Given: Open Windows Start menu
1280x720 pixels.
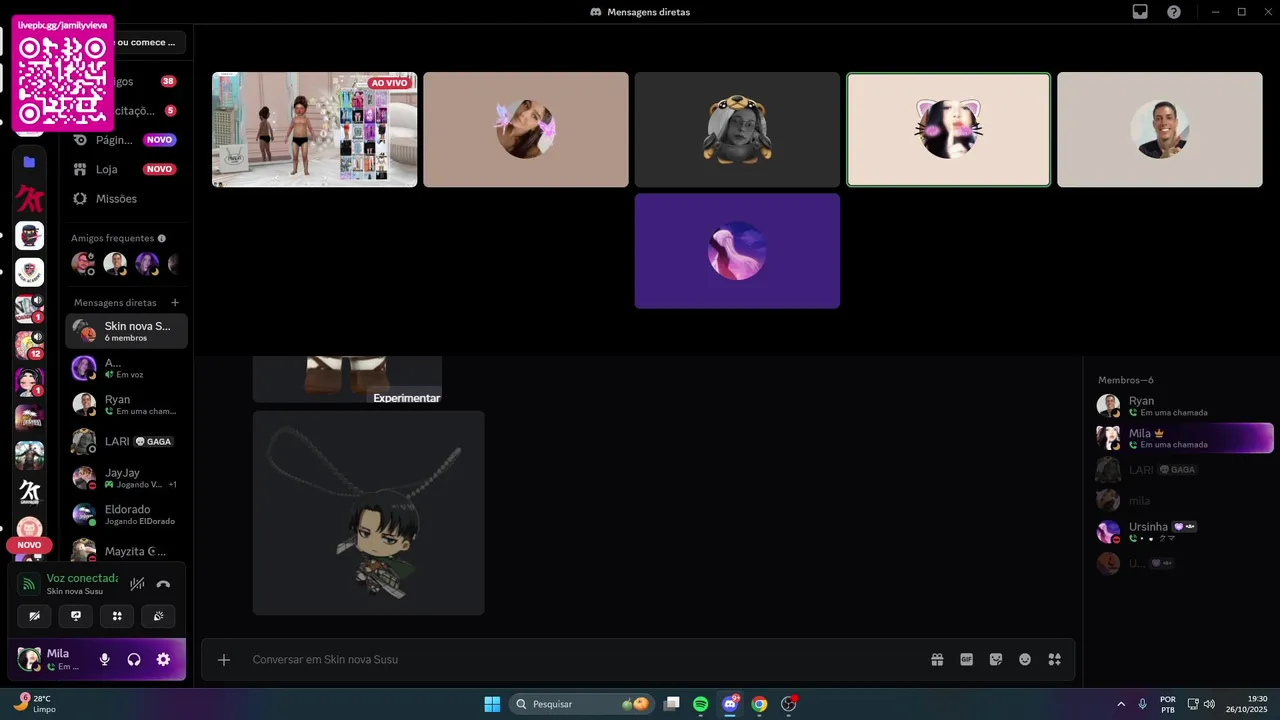Looking at the screenshot, I should [492, 704].
